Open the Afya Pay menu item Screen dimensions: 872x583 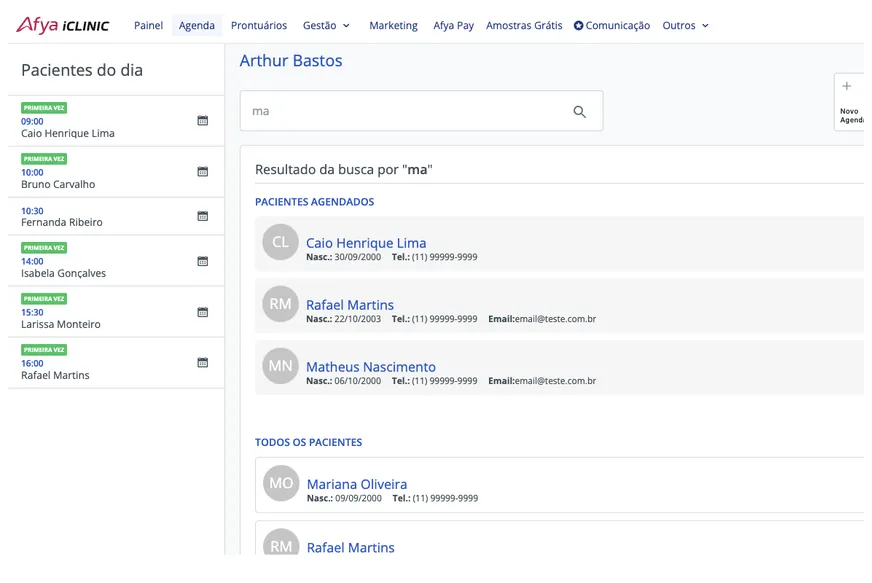pyautogui.click(x=453, y=26)
